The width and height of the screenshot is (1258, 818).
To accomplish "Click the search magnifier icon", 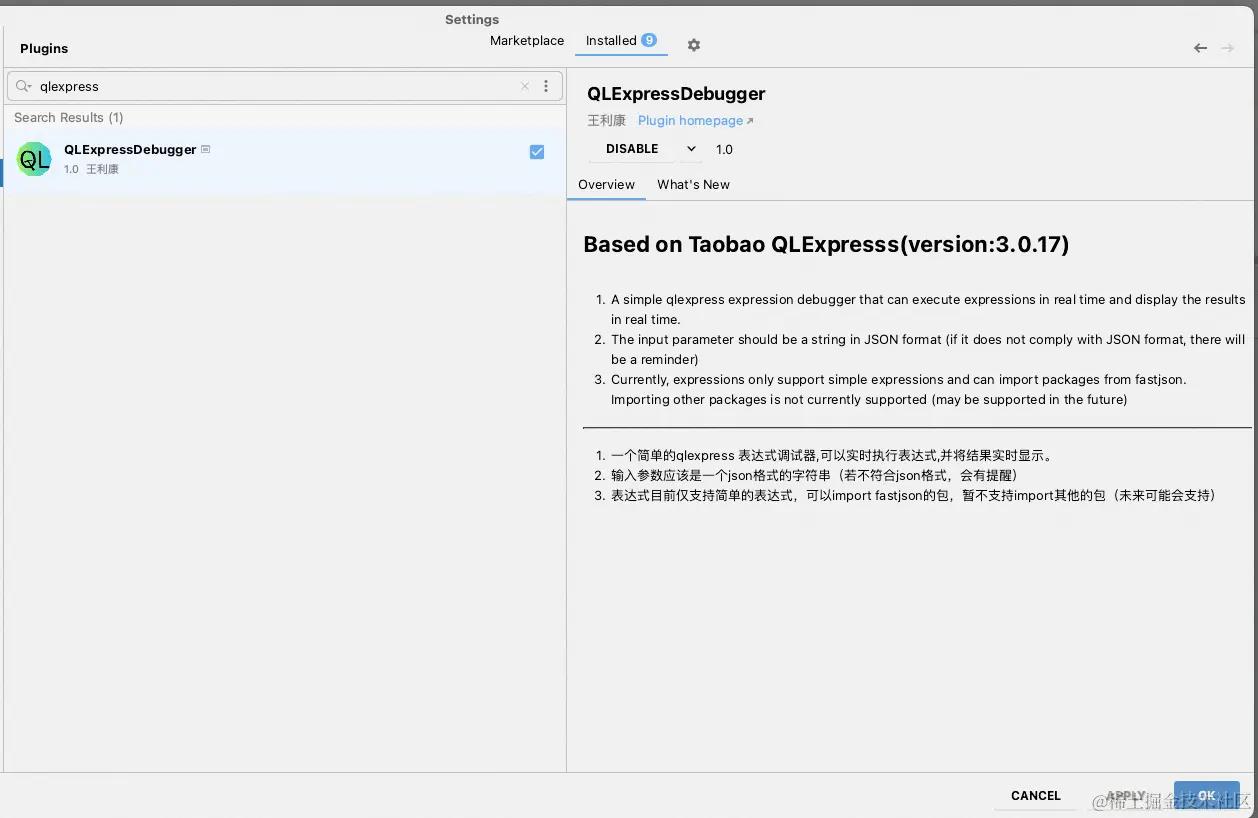I will [23, 86].
